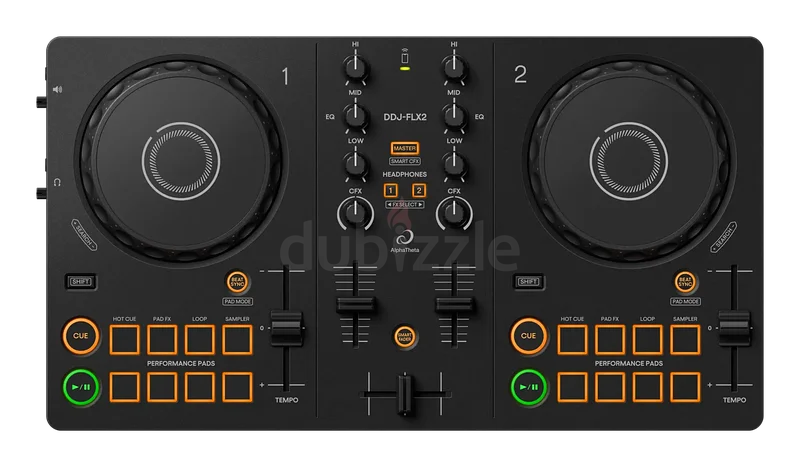Tap deck 2 lower-row pad below SAMPLER column
800x467 pixels.
685,387
